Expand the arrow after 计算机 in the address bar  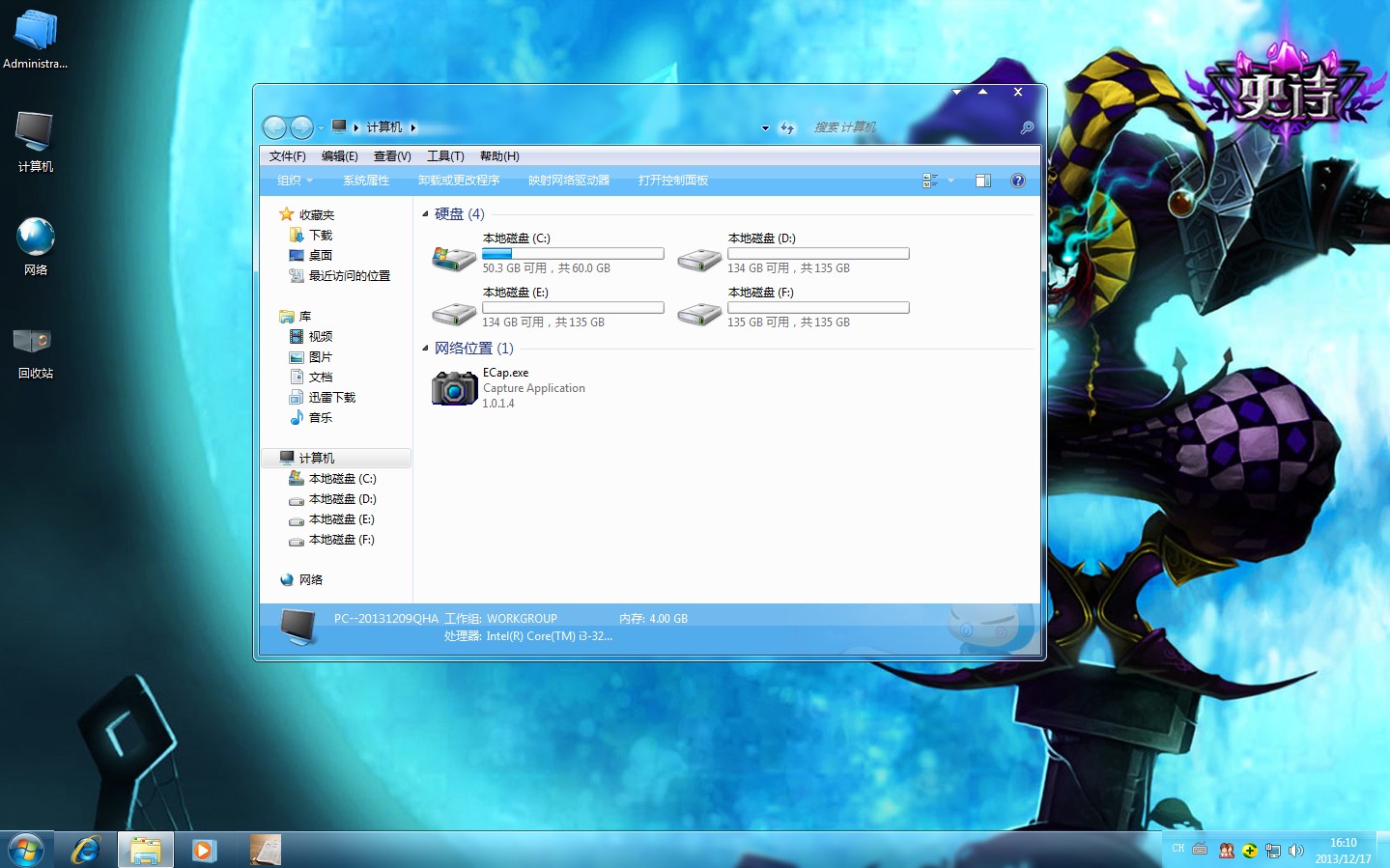tap(413, 127)
